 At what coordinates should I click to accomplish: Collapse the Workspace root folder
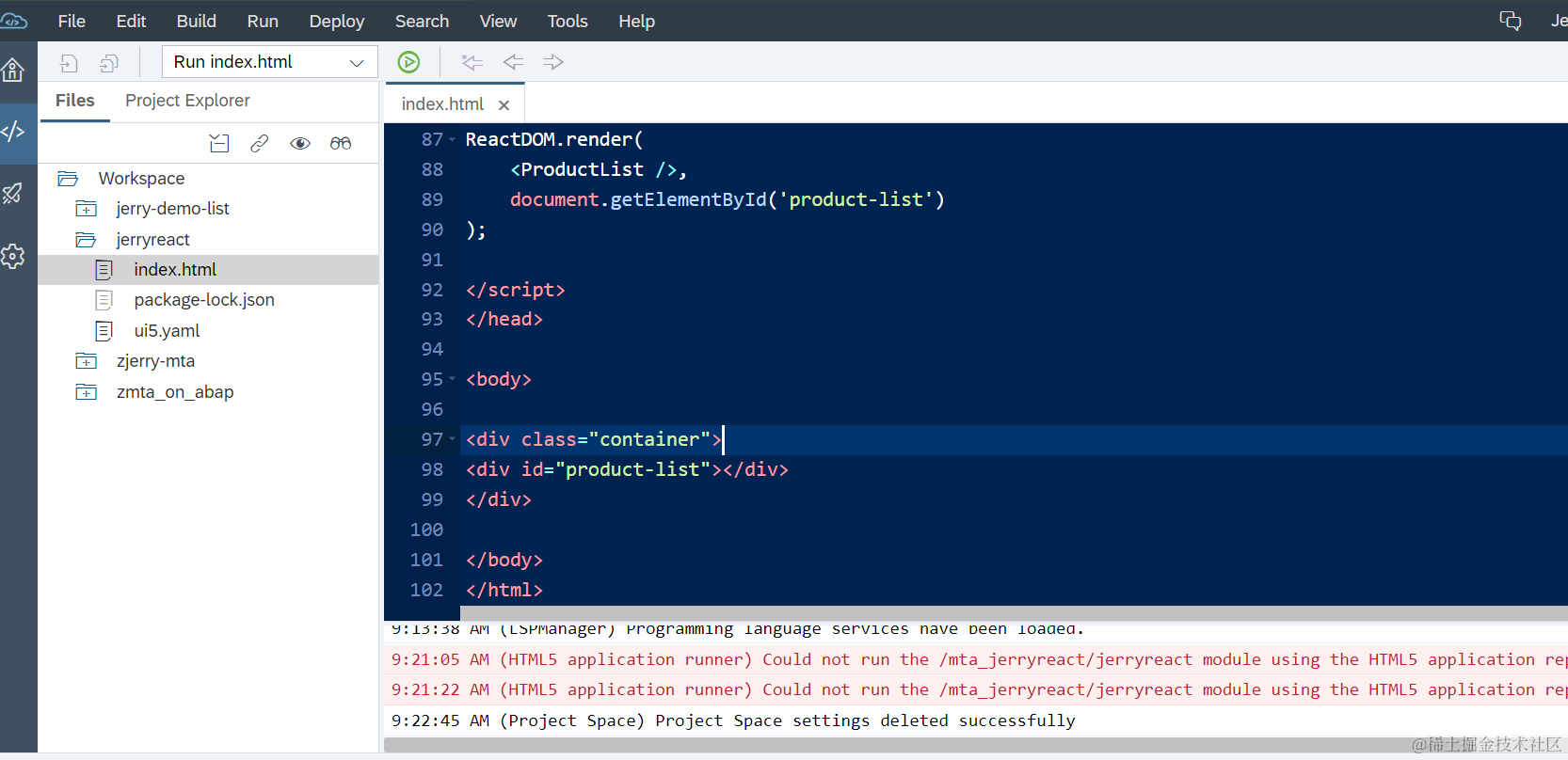(x=68, y=179)
